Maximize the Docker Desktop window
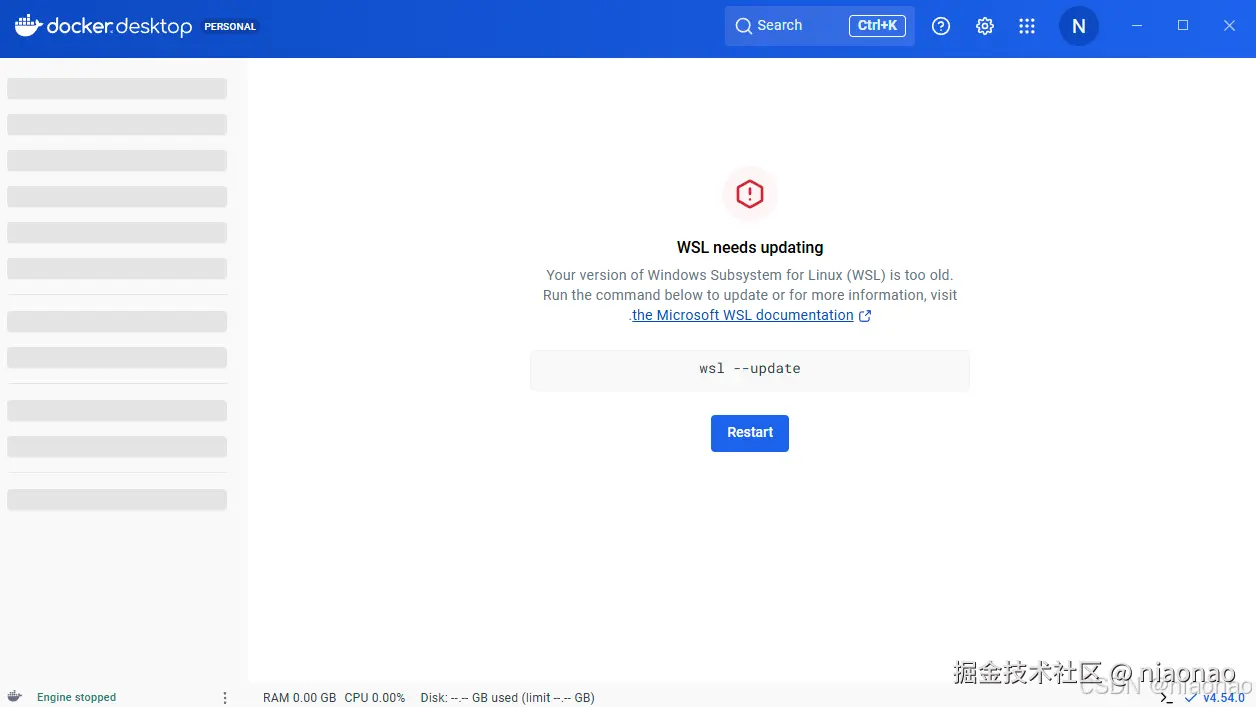The height and width of the screenshot is (707, 1256). click(1183, 26)
